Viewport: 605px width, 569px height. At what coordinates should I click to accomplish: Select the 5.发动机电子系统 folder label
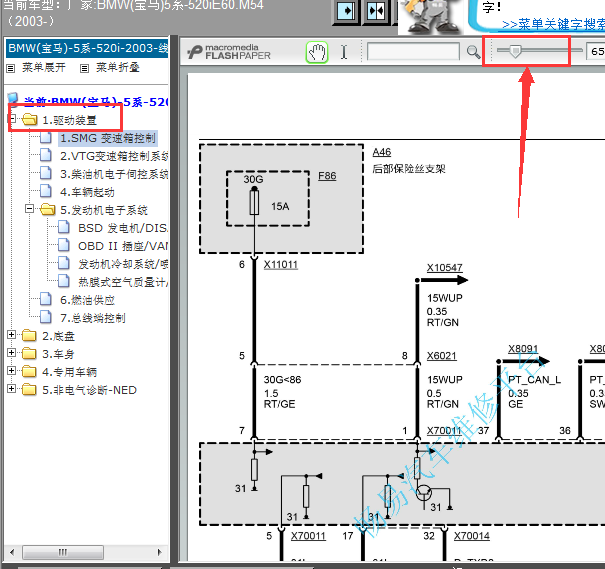click(104, 210)
